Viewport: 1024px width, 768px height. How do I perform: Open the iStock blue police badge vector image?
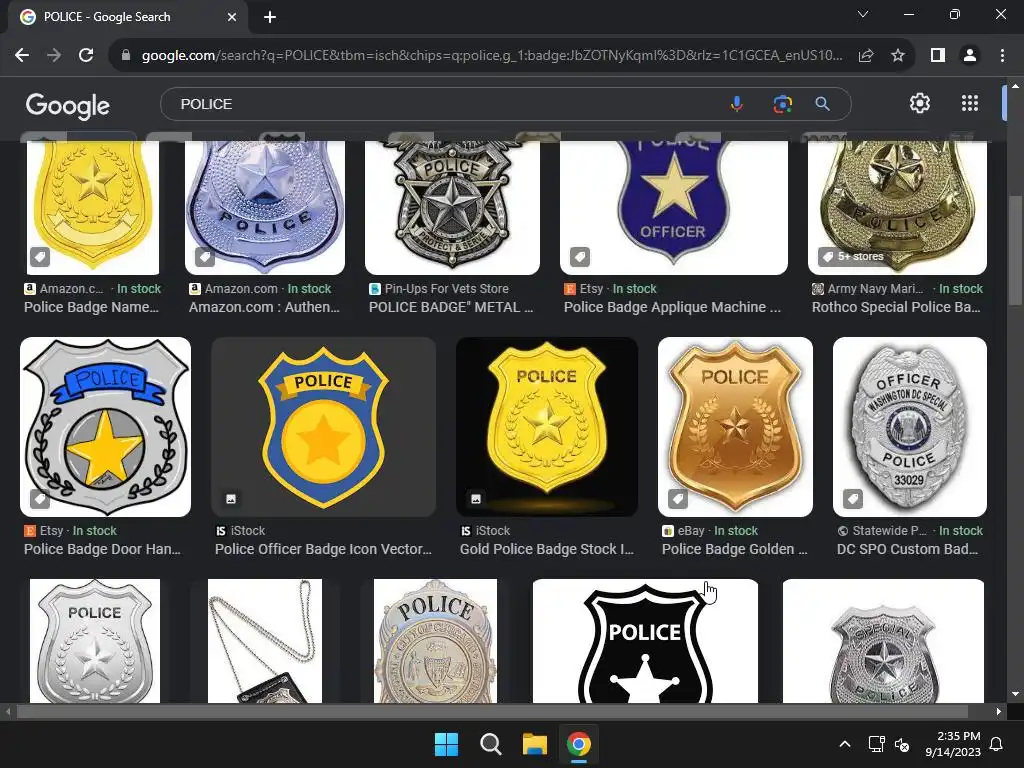[x=323, y=427]
